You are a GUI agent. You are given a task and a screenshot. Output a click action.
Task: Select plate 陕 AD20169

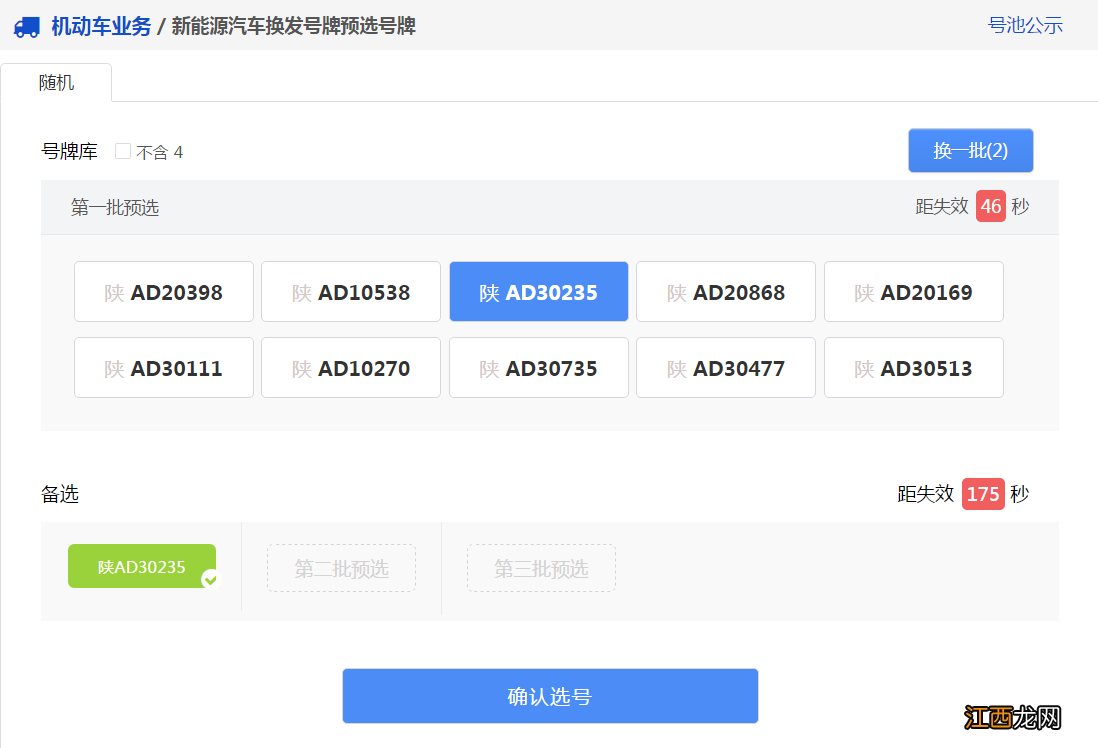click(913, 292)
